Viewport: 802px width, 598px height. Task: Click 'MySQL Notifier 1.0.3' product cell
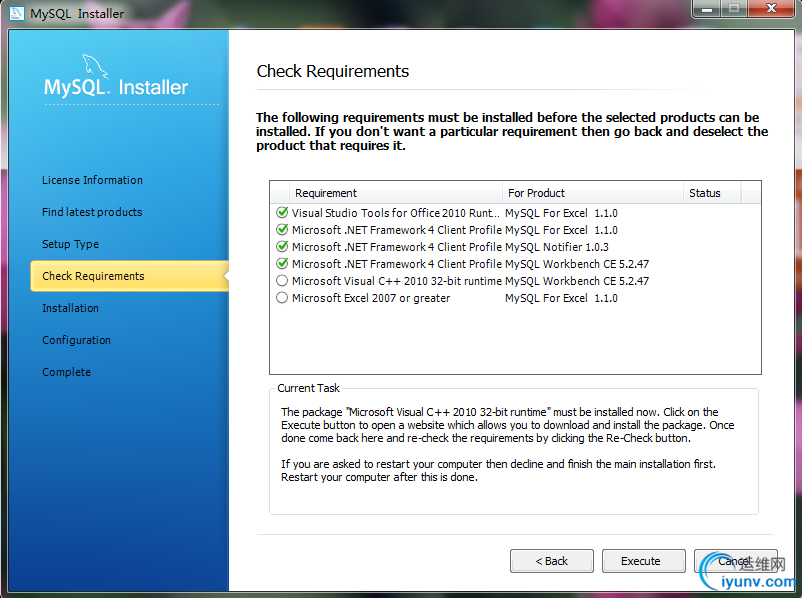click(x=557, y=247)
